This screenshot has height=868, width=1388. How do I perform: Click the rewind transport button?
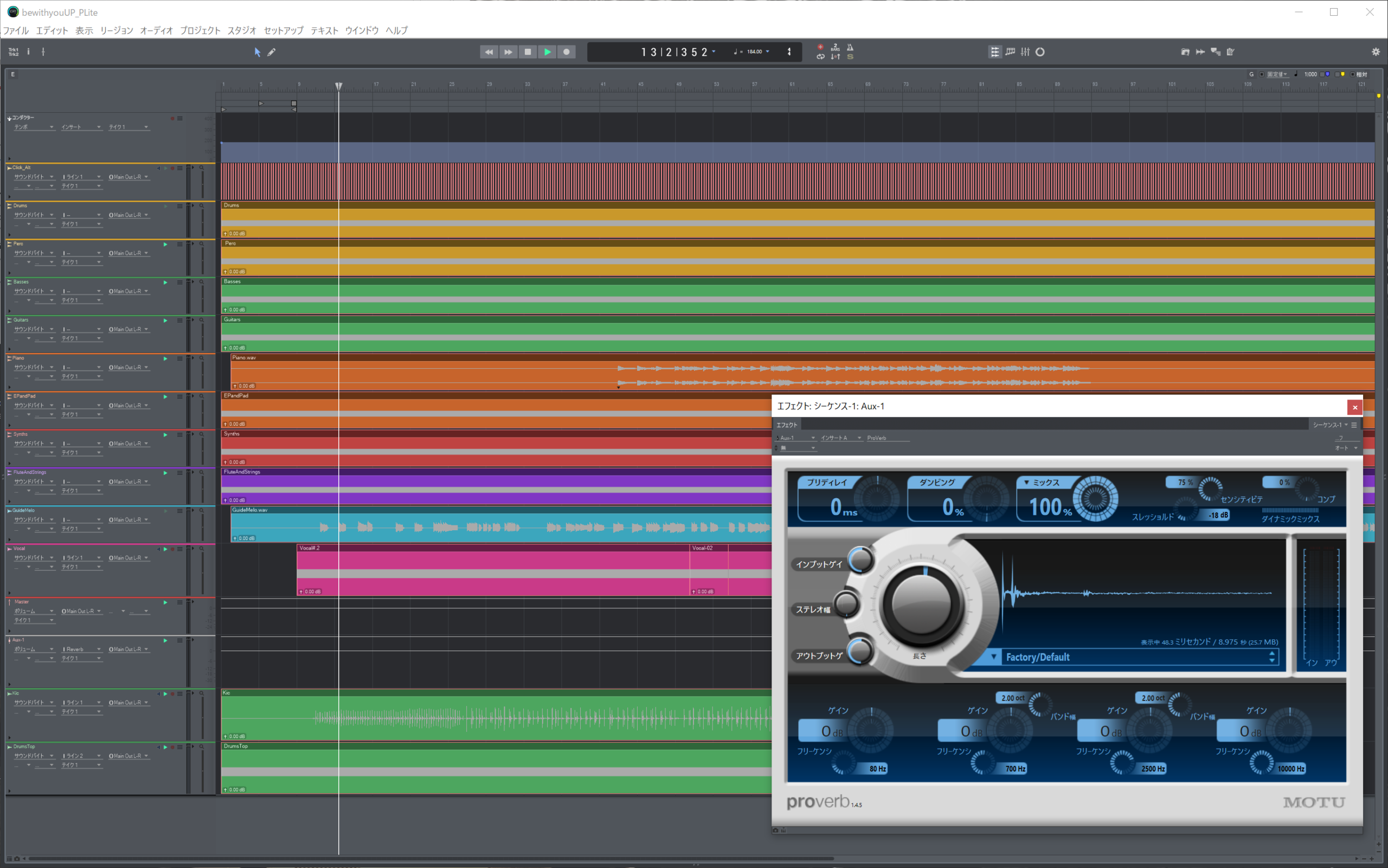point(489,52)
